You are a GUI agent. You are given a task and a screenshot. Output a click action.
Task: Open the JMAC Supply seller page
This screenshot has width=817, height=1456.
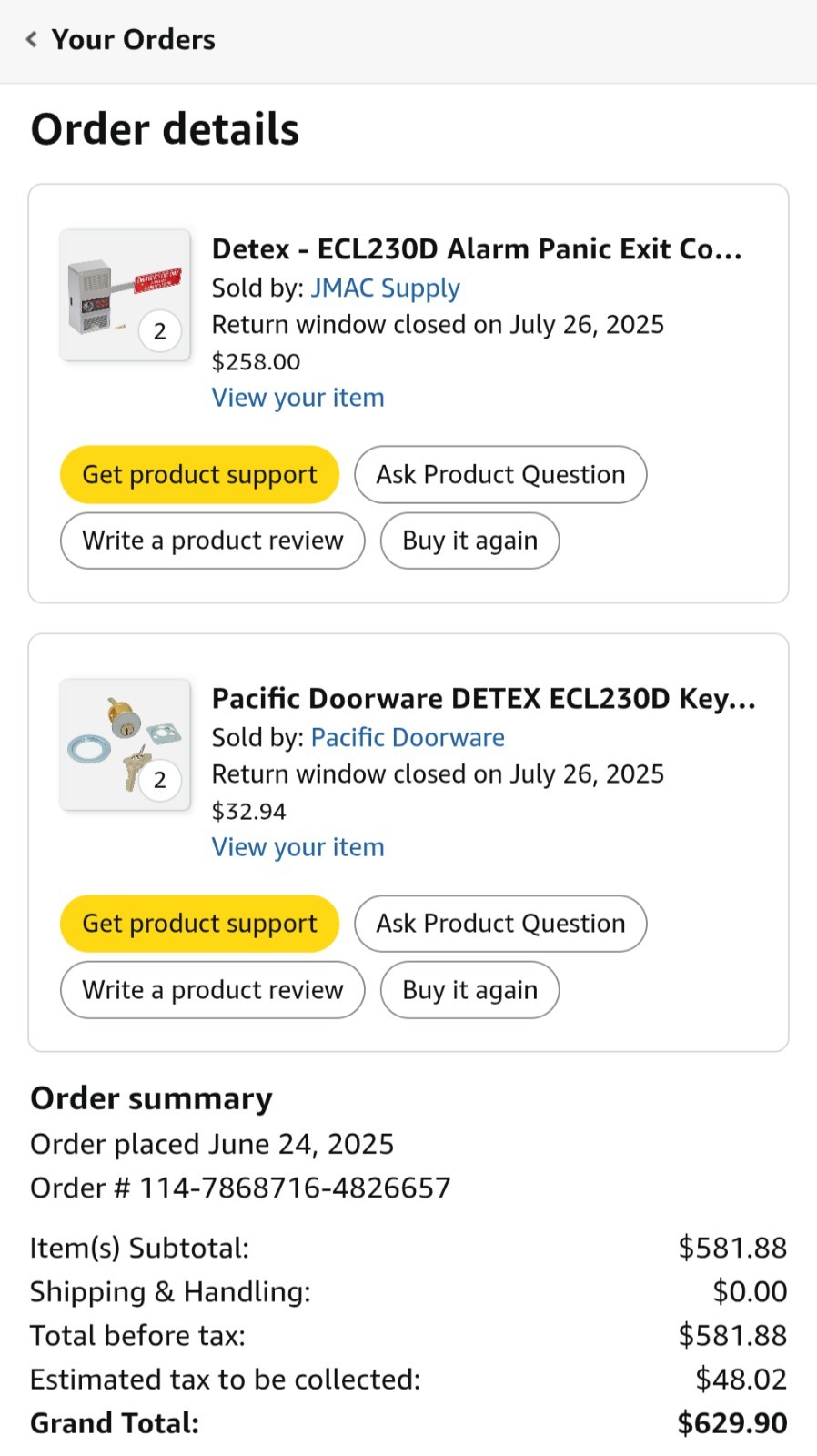[x=385, y=288]
